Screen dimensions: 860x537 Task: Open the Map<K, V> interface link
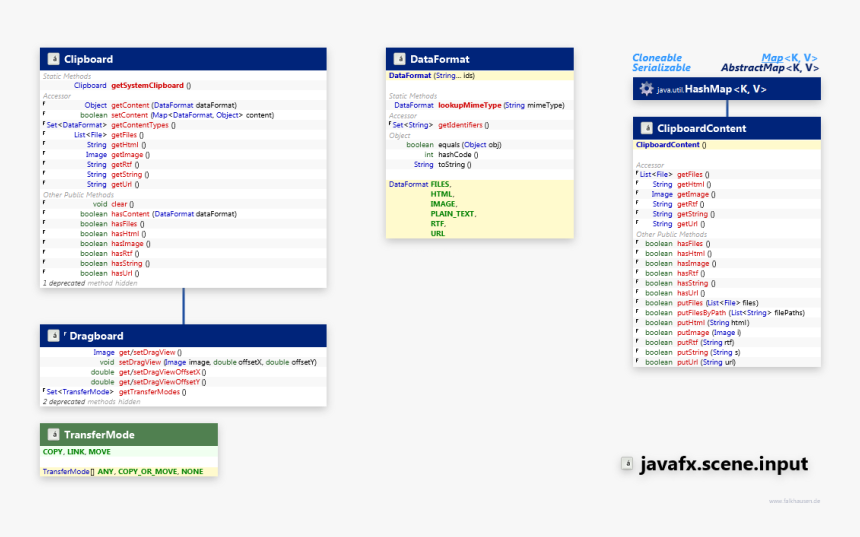(x=789, y=58)
